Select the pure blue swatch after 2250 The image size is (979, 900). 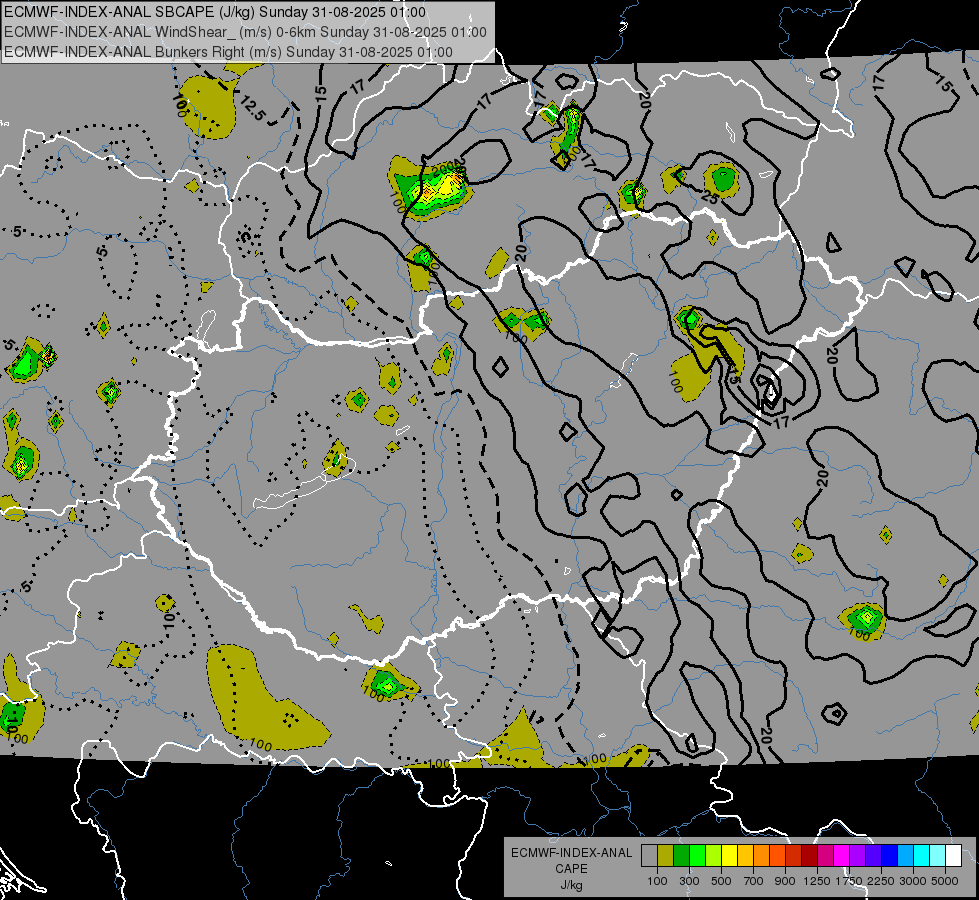(x=889, y=855)
